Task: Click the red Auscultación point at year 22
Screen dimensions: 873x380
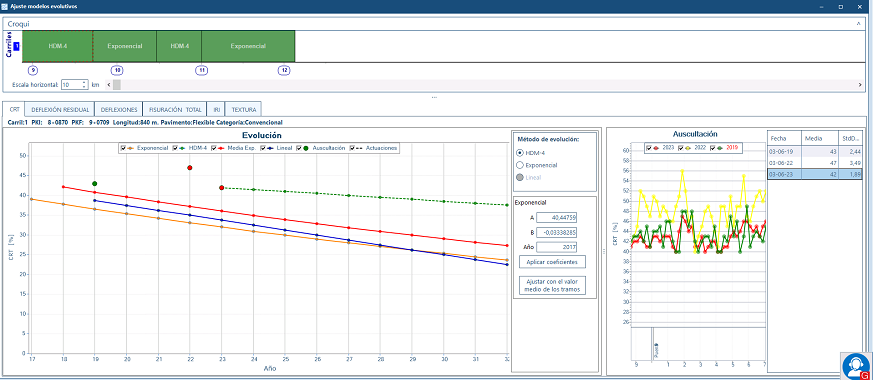Action: tap(190, 167)
